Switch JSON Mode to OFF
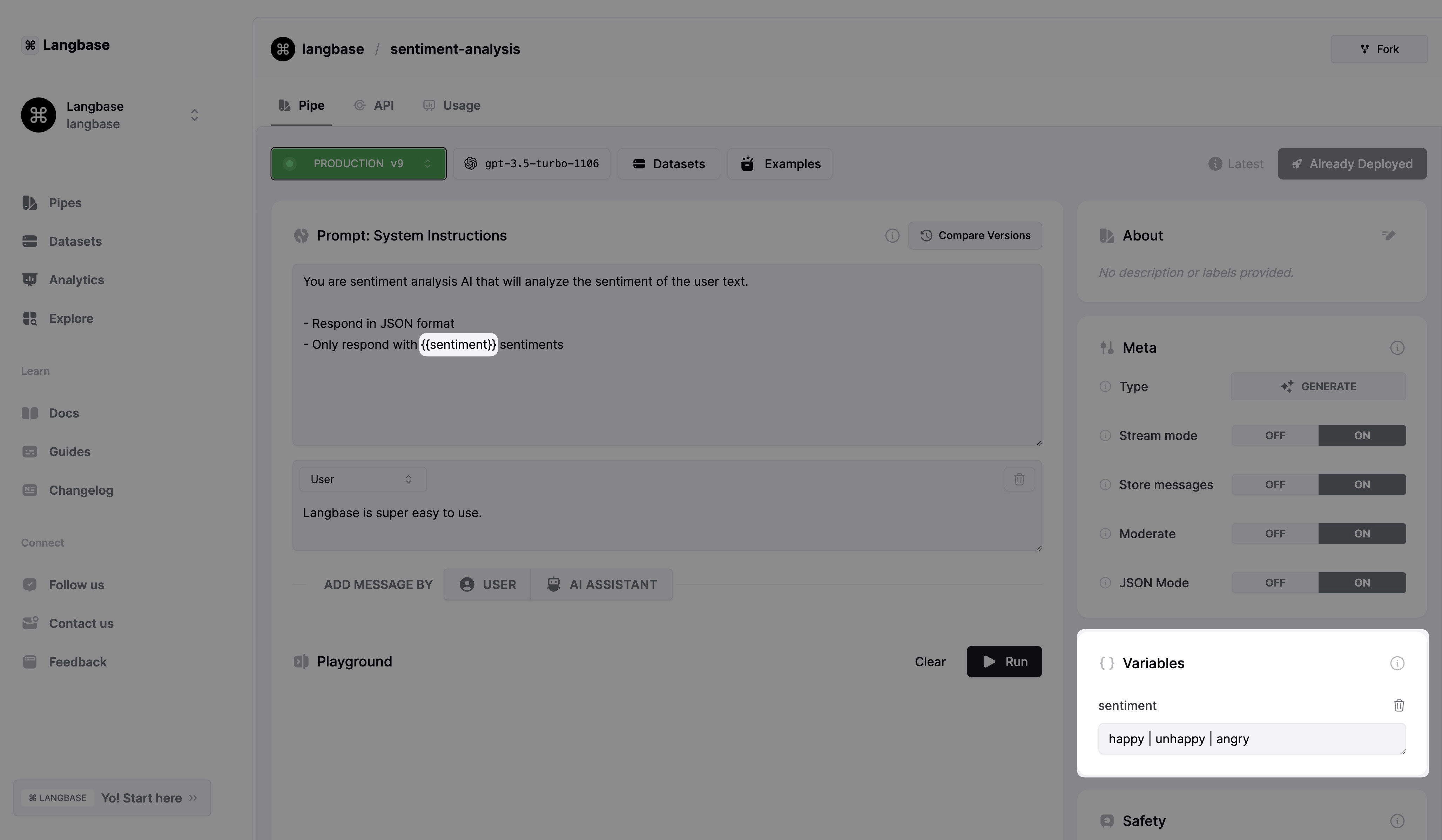This screenshot has height=840, width=1442. click(x=1274, y=583)
